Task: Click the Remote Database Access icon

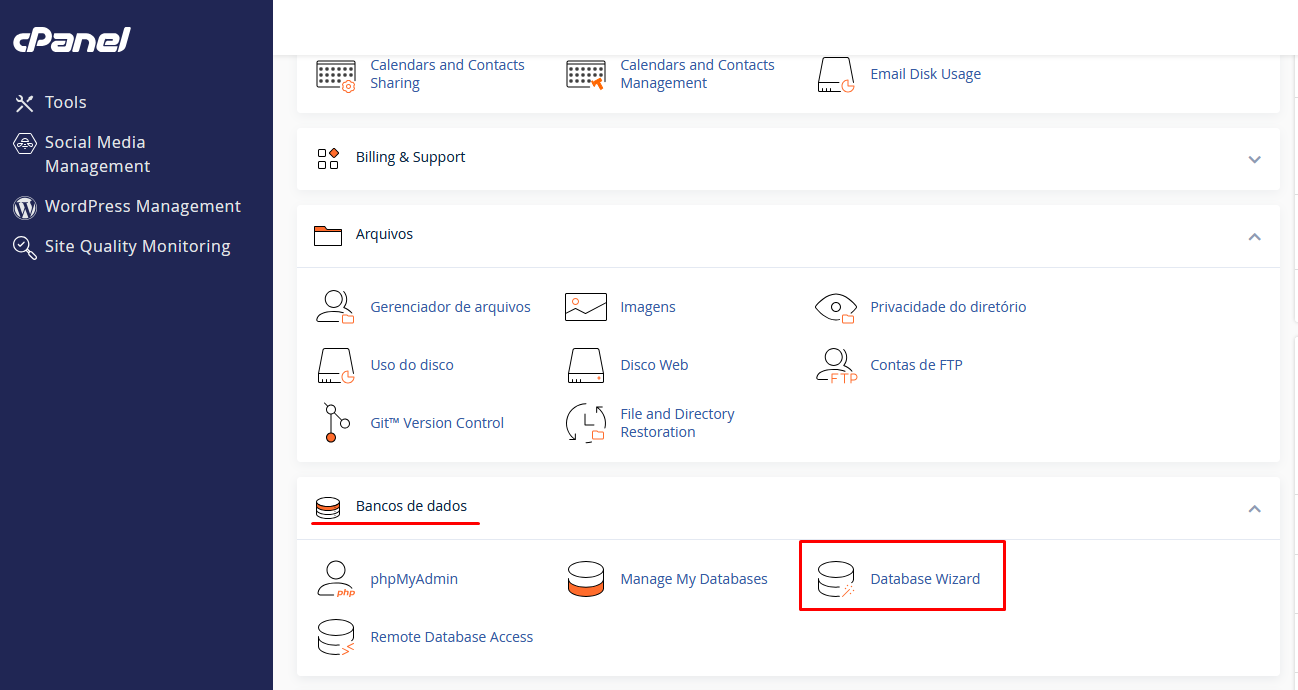Action: [336, 637]
